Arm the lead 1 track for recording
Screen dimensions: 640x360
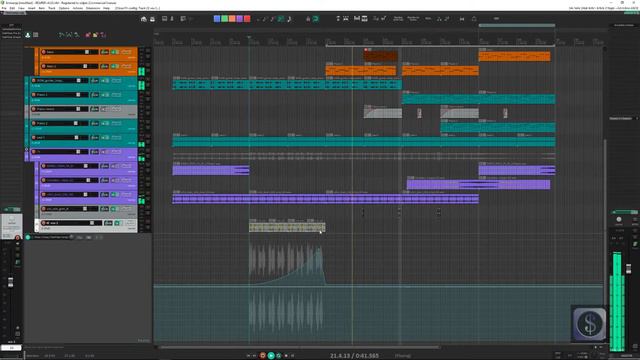point(34,138)
